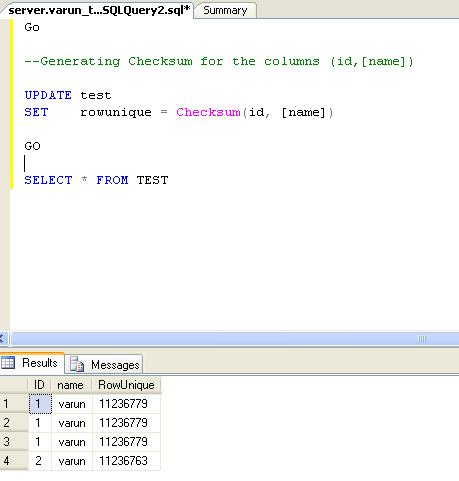459x481 pixels.
Task: Click the ID cell in first row
Action: point(40,404)
